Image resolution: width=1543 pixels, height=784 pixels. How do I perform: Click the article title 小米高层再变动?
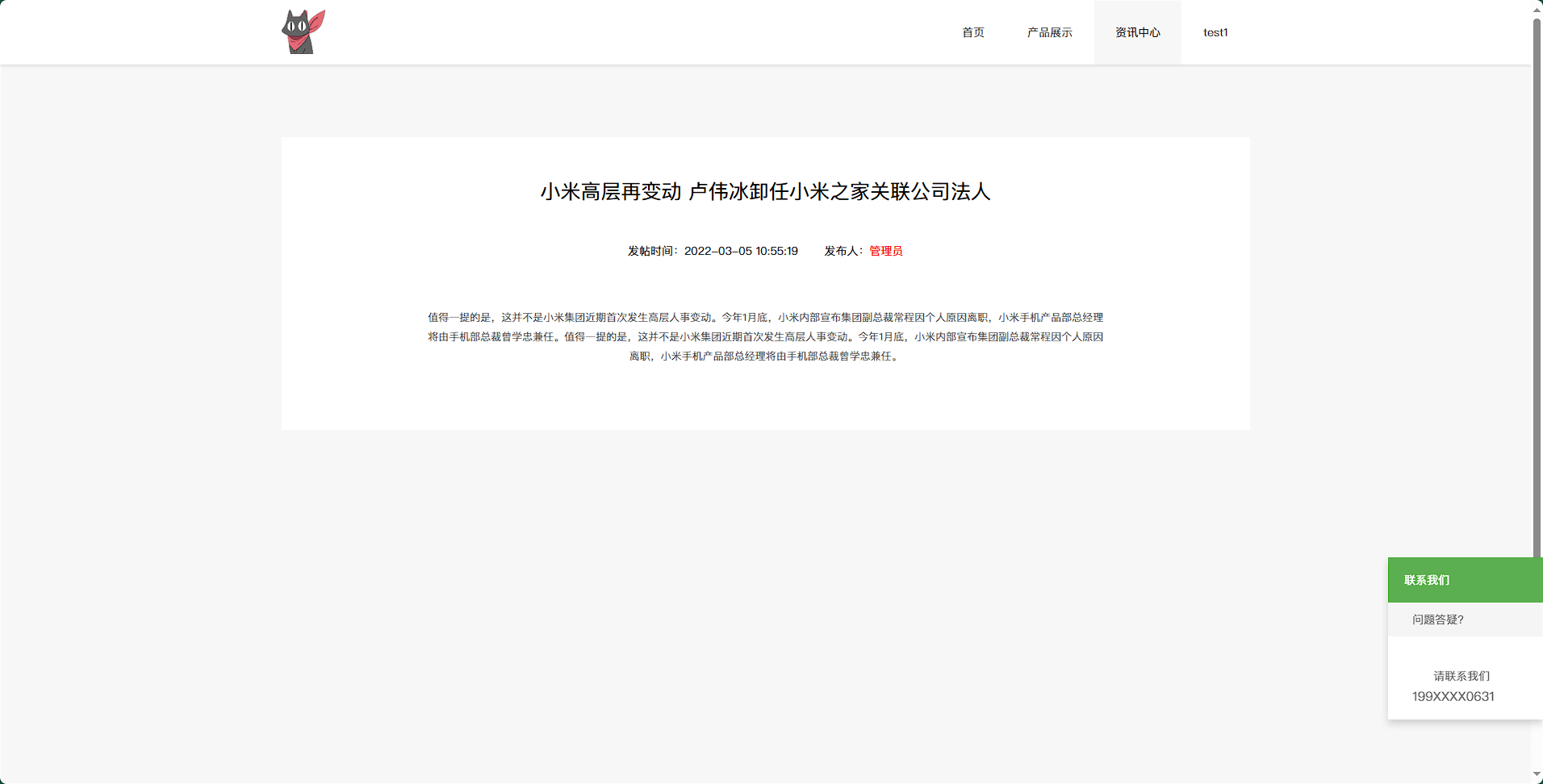coord(765,191)
